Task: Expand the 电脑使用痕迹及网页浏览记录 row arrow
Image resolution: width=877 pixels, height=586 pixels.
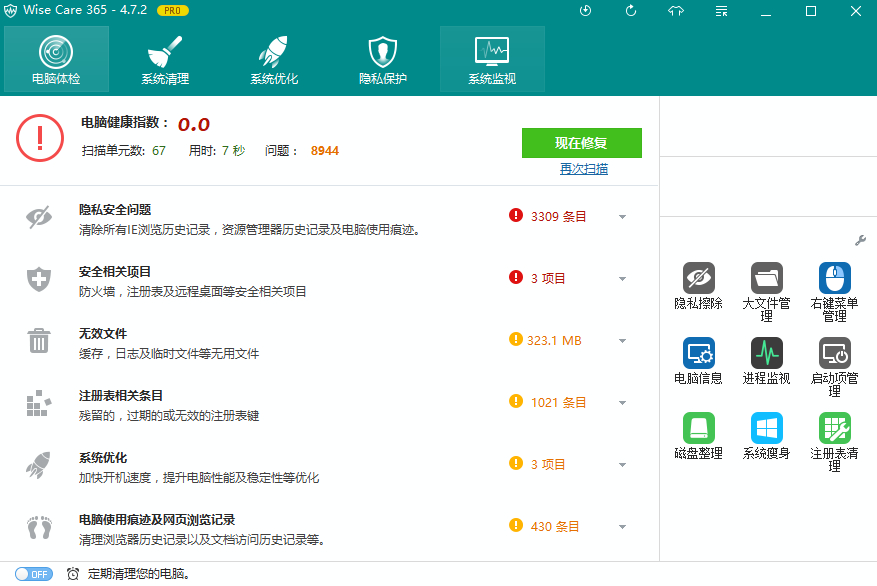Action: pyautogui.click(x=622, y=527)
